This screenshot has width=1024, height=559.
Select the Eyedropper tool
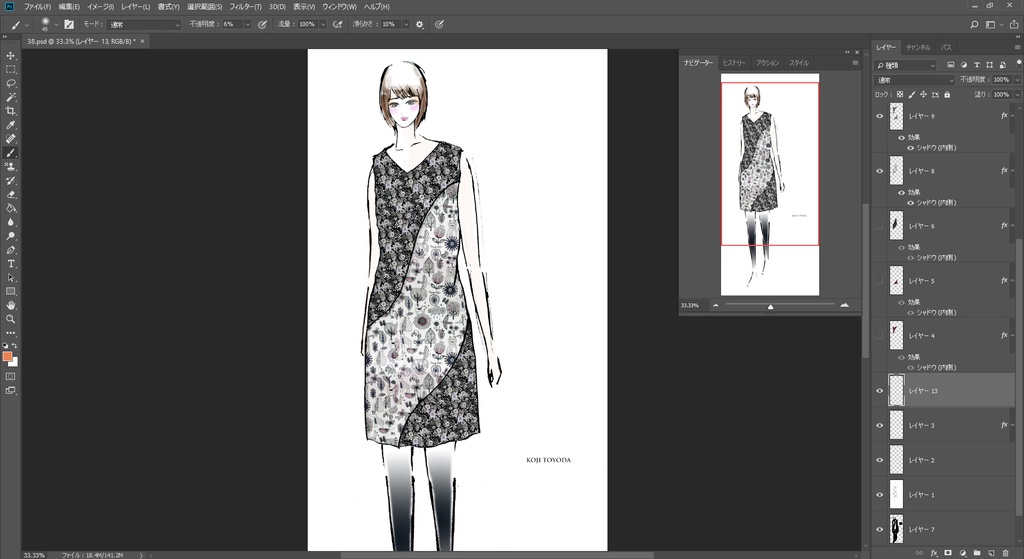point(11,125)
